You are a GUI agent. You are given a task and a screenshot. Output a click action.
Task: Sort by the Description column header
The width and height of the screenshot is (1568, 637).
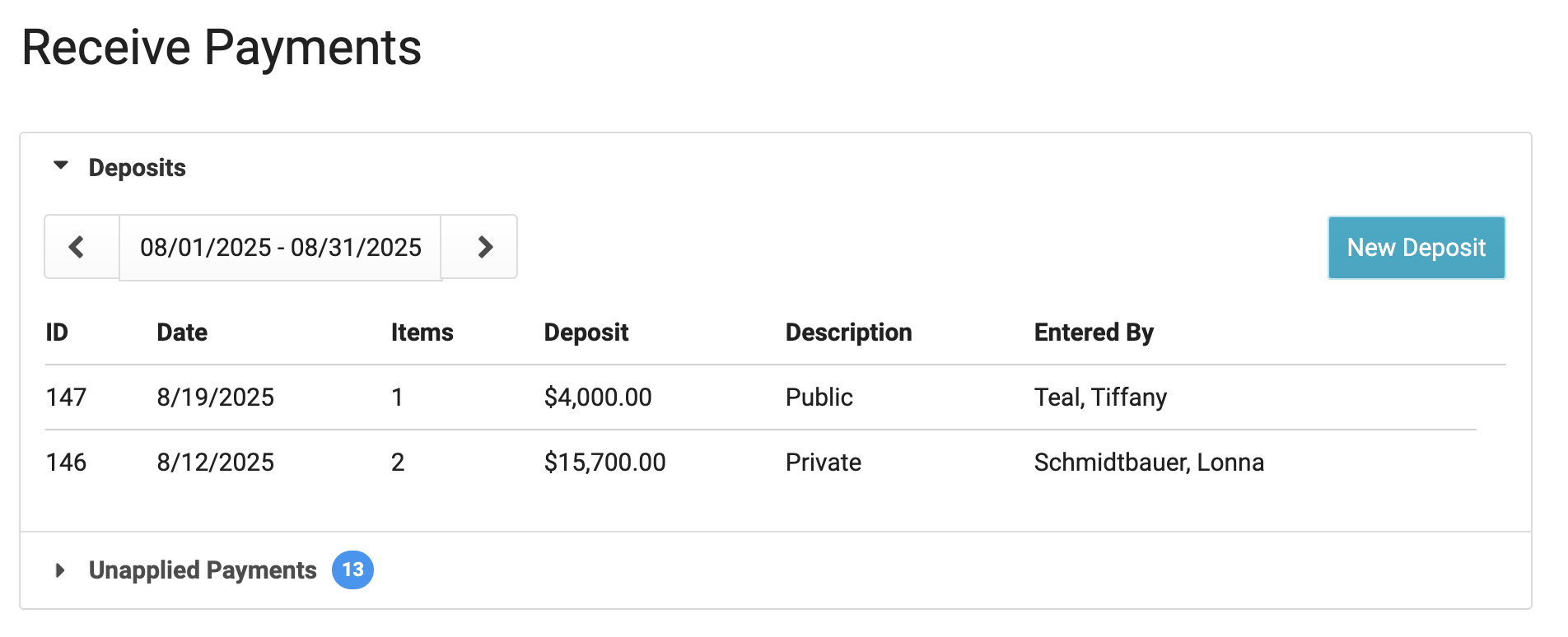coord(848,332)
